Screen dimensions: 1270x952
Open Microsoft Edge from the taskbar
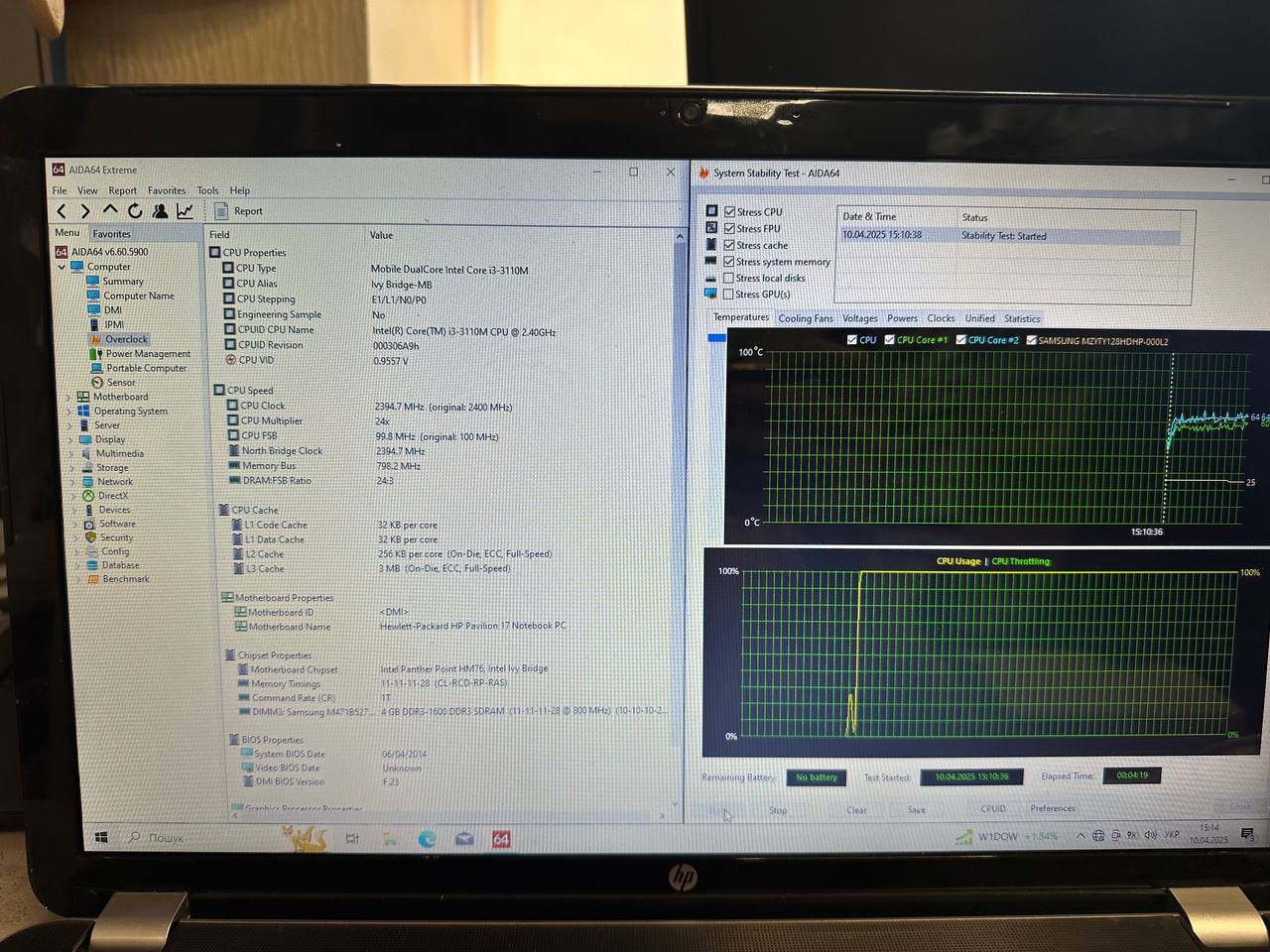(x=427, y=839)
